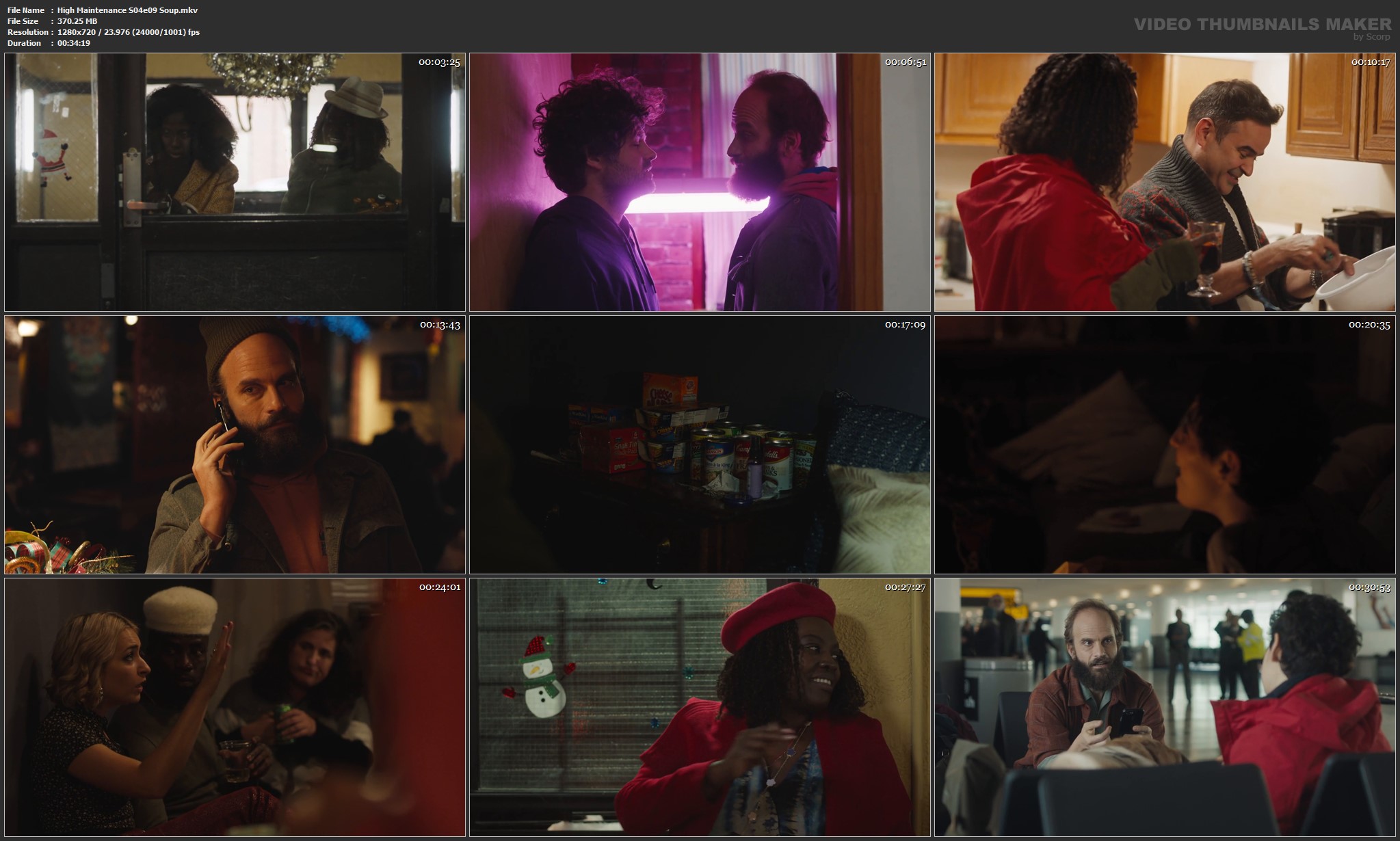Select the dark thumbnail at 00:20:35
1400x841 pixels.
pos(1165,444)
